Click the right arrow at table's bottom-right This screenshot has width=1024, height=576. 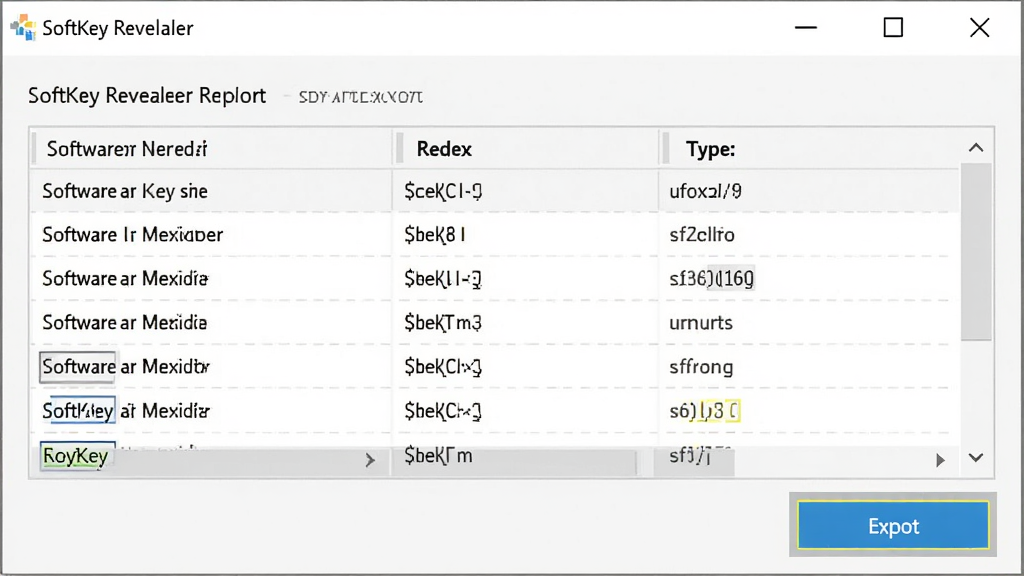pos(940,460)
